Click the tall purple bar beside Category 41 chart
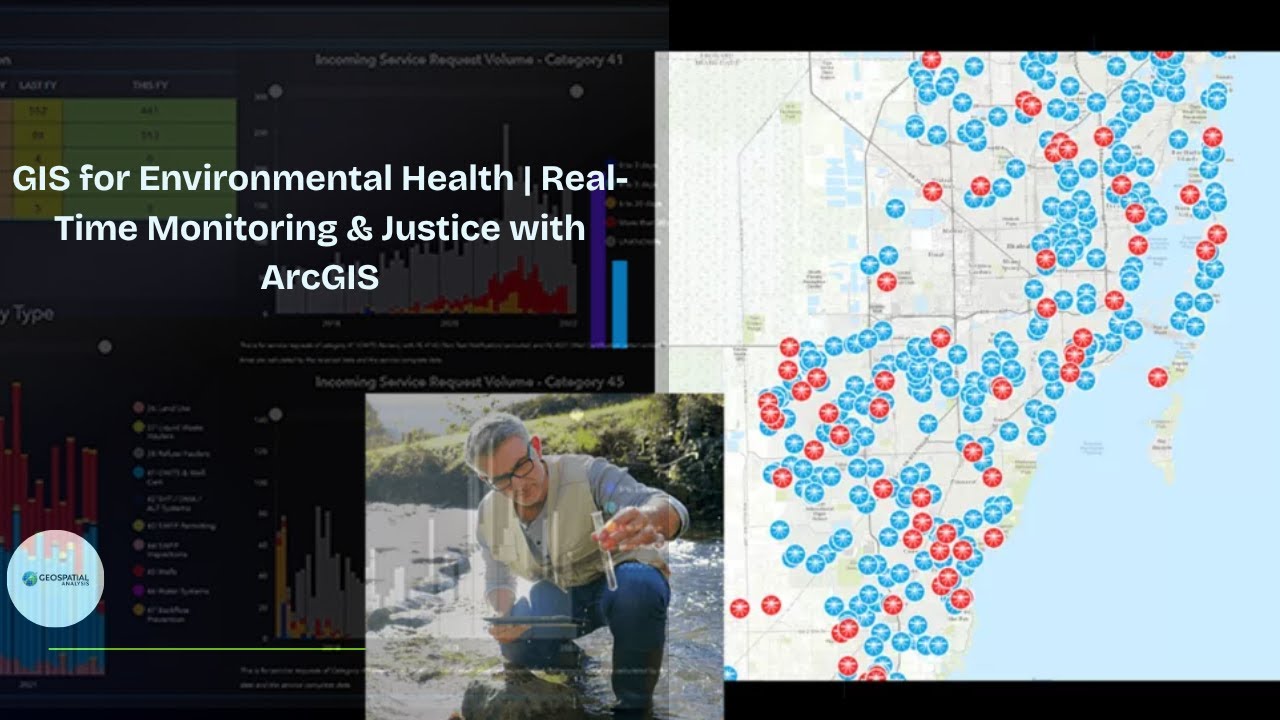Image resolution: width=1280 pixels, height=720 pixels. coord(598,255)
